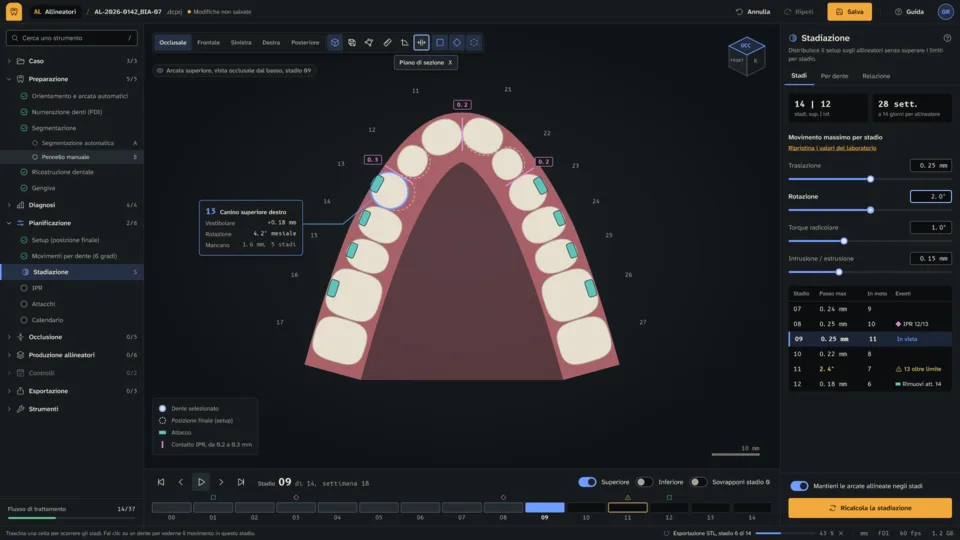Image resolution: width=960 pixels, height=540 pixels.
Task: Select the IPR step radio
Action: [24, 288]
